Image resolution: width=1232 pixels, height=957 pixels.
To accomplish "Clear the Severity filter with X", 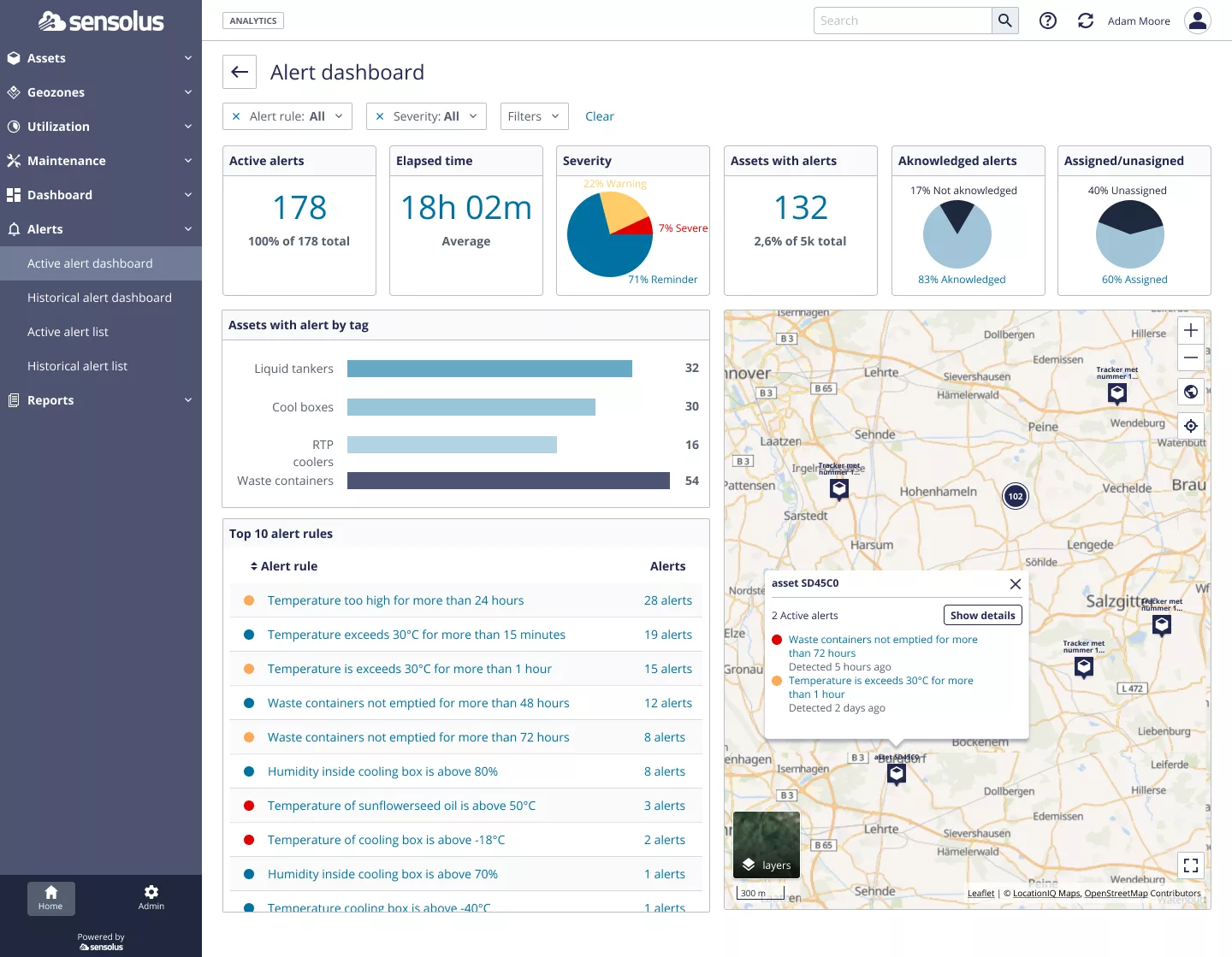I will [x=380, y=116].
